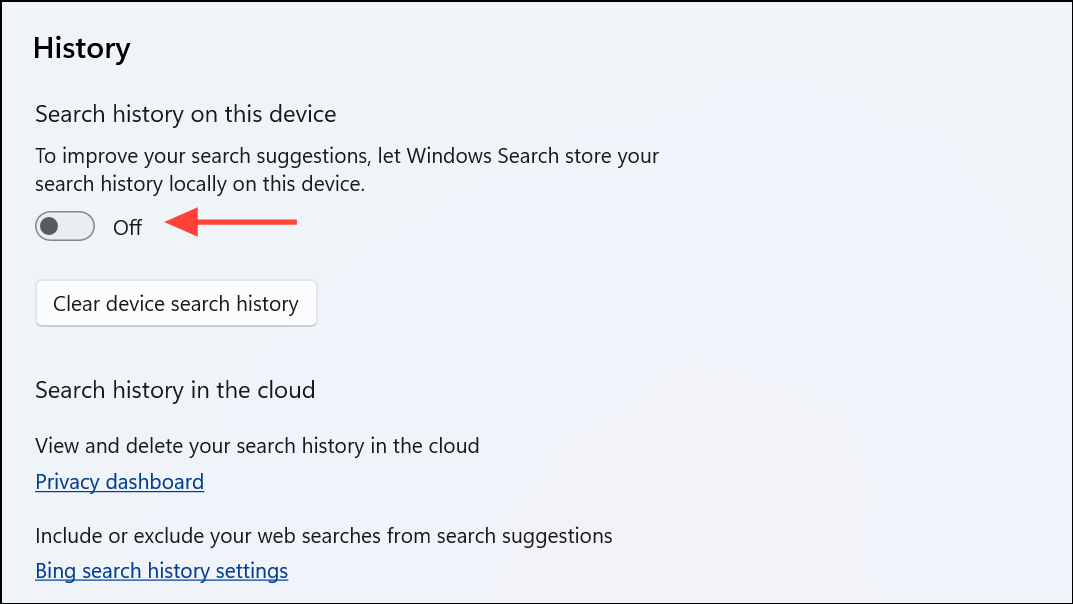Open the Privacy dashboard link
Viewport: 1073px width, 604px height.
tap(119, 482)
